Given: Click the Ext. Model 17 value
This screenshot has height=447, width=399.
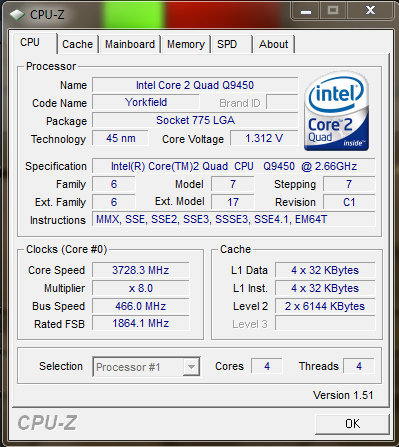Looking at the screenshot, I should [x=233, y=202].
